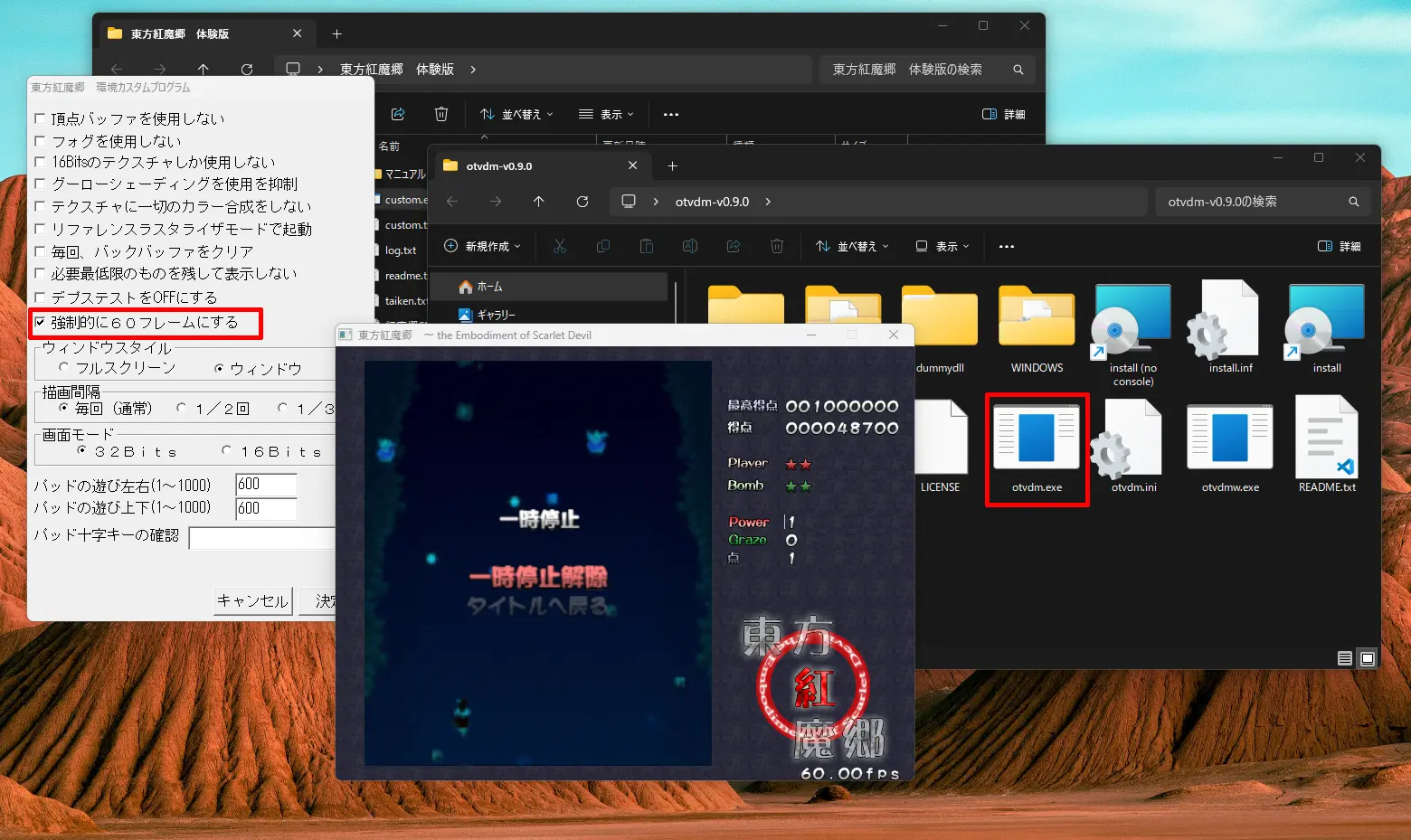Viewport: 1411px width, 840px height.
Task: Select the 16Bits screen mode option
Action: tap(226, 450)
